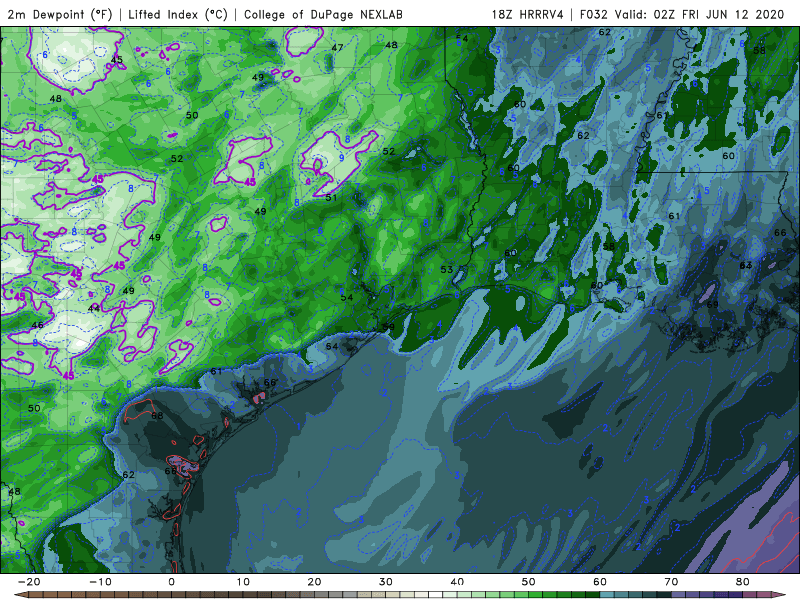Click the 20 tick label on color scale
The image size is (800, 600).
pos(314,582)
